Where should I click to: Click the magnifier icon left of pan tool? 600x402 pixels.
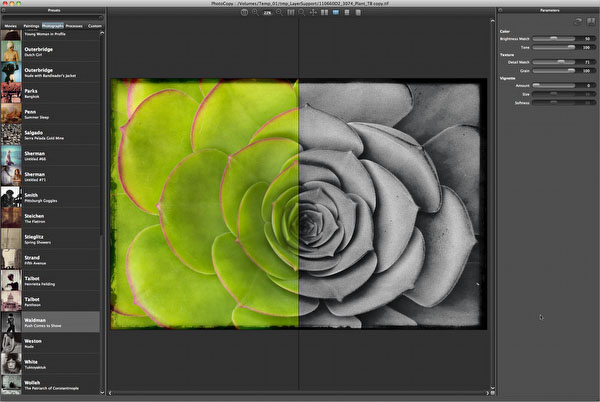pos(302,13)
